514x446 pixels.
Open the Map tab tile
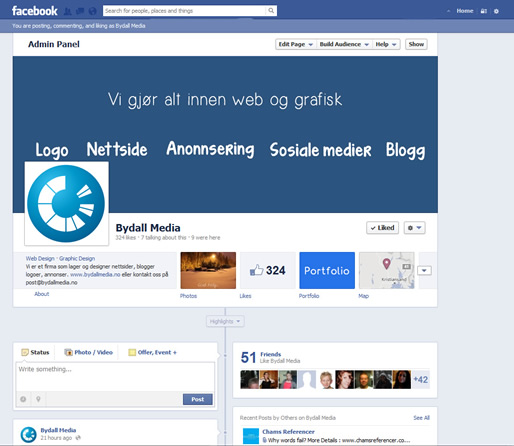coord(387,270)
